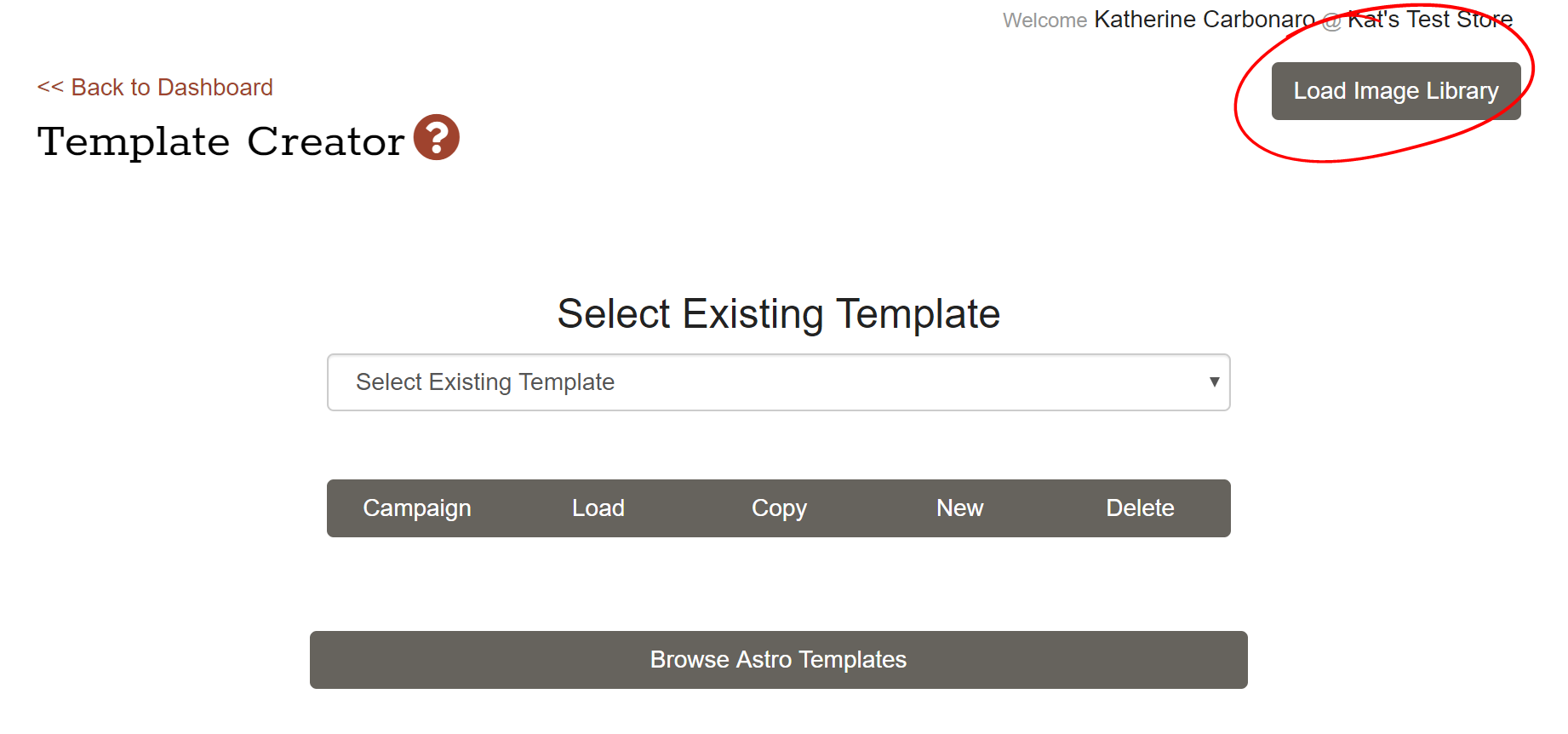Click the Template Creator help question mark icon
This screenshot has width=1568, height=734.
coord(437,138)
